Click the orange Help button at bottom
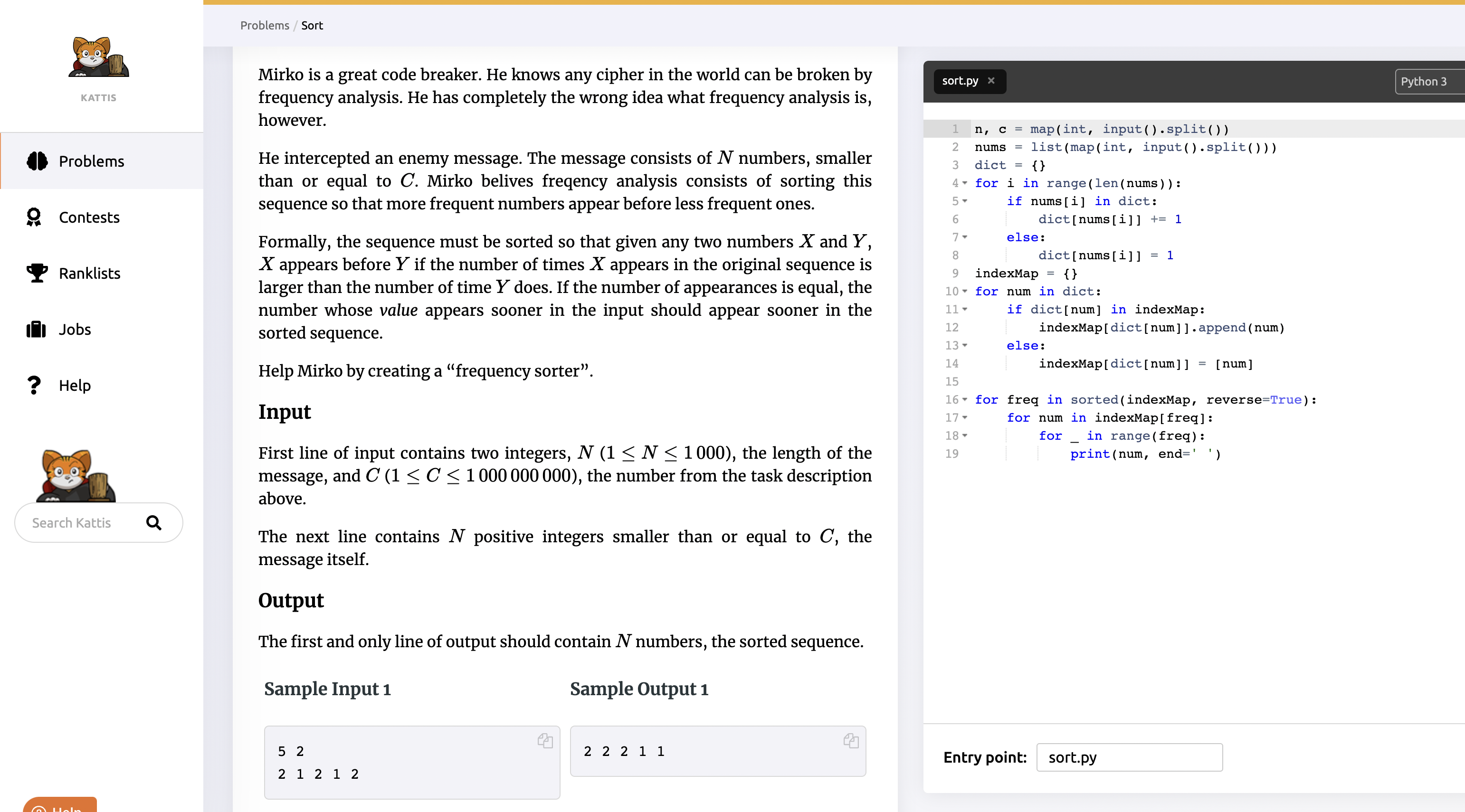The height and width of the screenshot is (812, 1465). pos(60,805)
